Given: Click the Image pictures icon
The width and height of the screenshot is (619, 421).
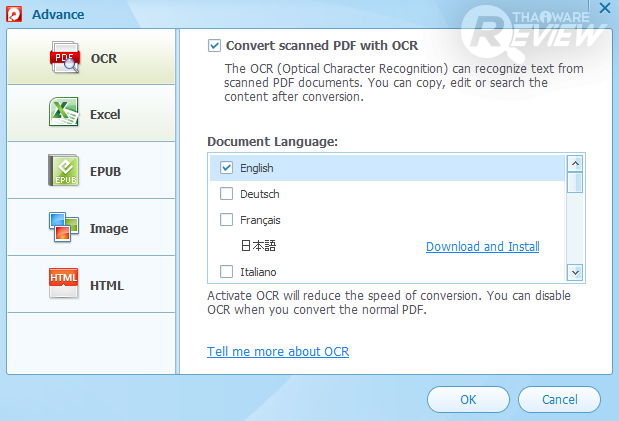Looking at the screenshot, I should [64, 227].
